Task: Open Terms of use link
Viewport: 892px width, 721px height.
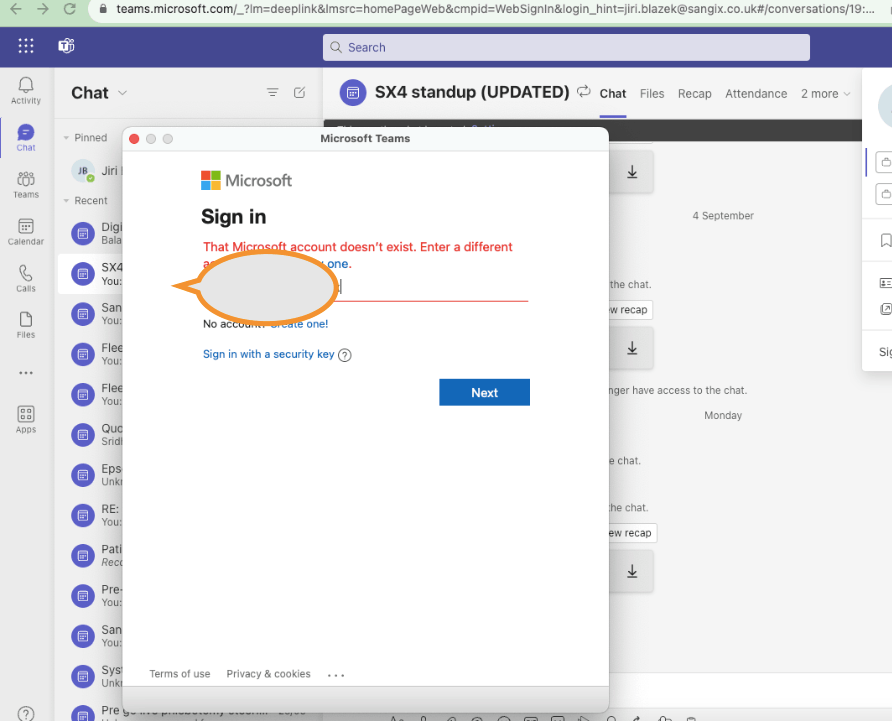Action: click(180, 674)
